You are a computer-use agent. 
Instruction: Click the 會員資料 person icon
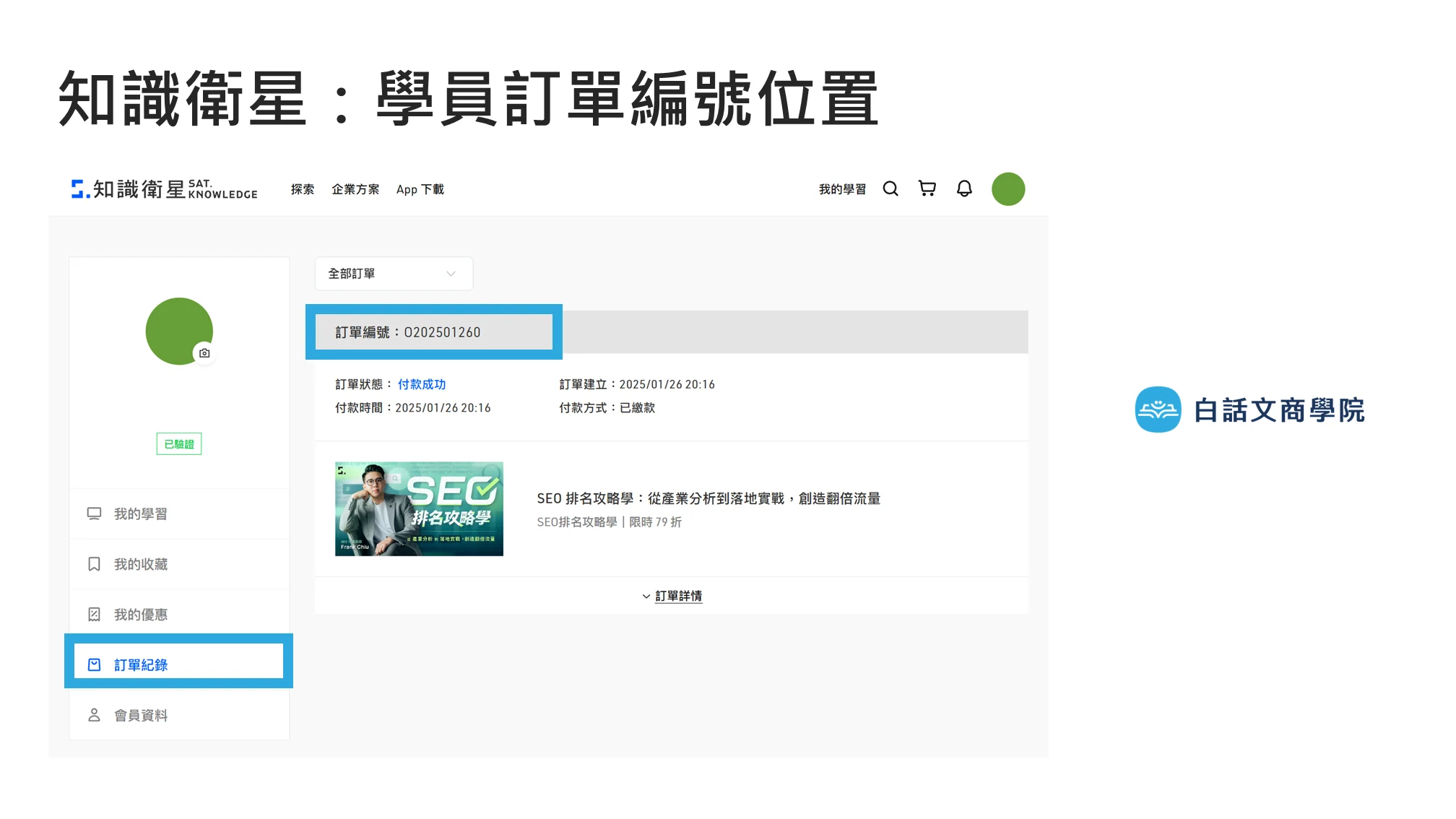(x=95, y=715)
